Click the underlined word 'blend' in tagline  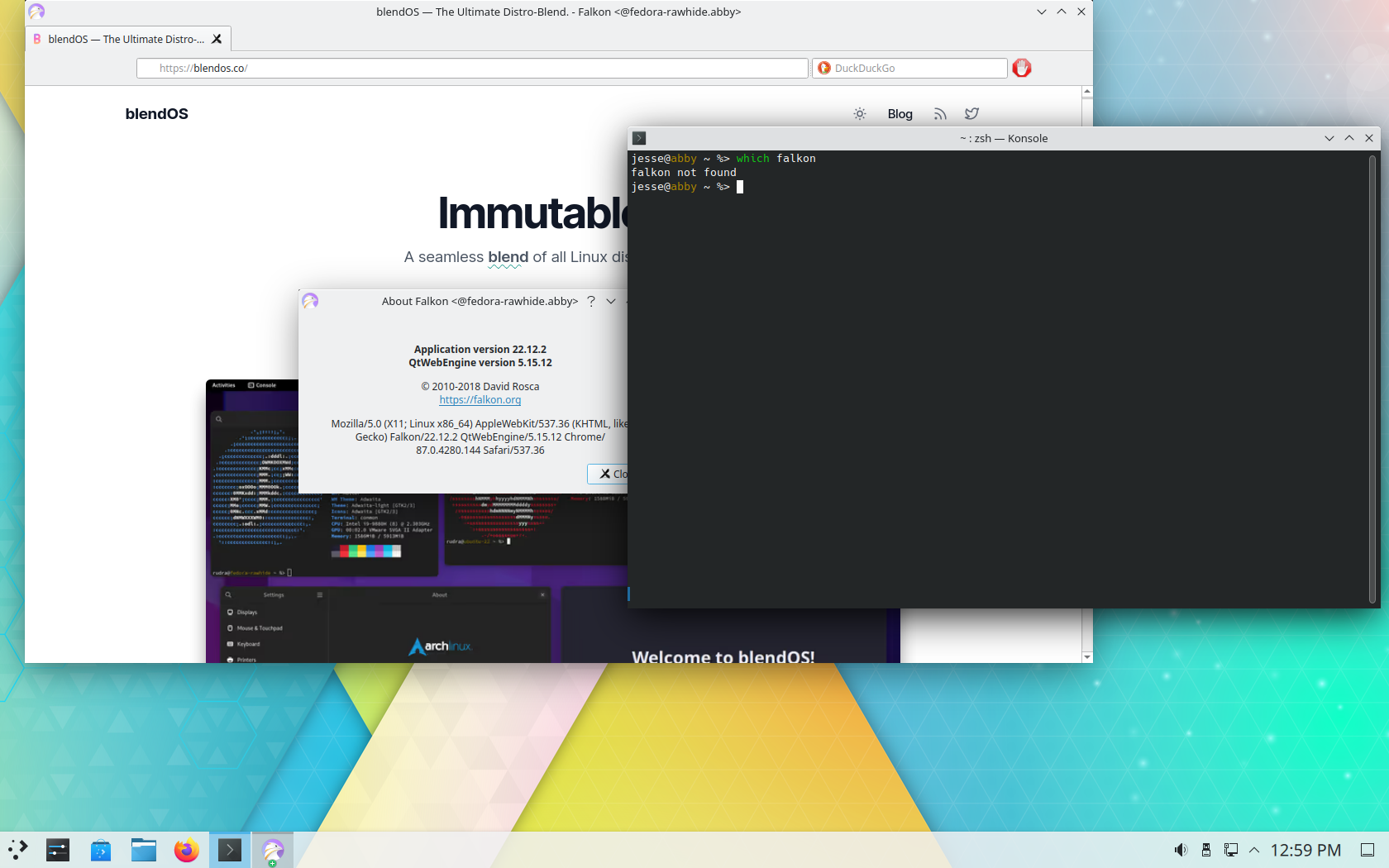508,257
